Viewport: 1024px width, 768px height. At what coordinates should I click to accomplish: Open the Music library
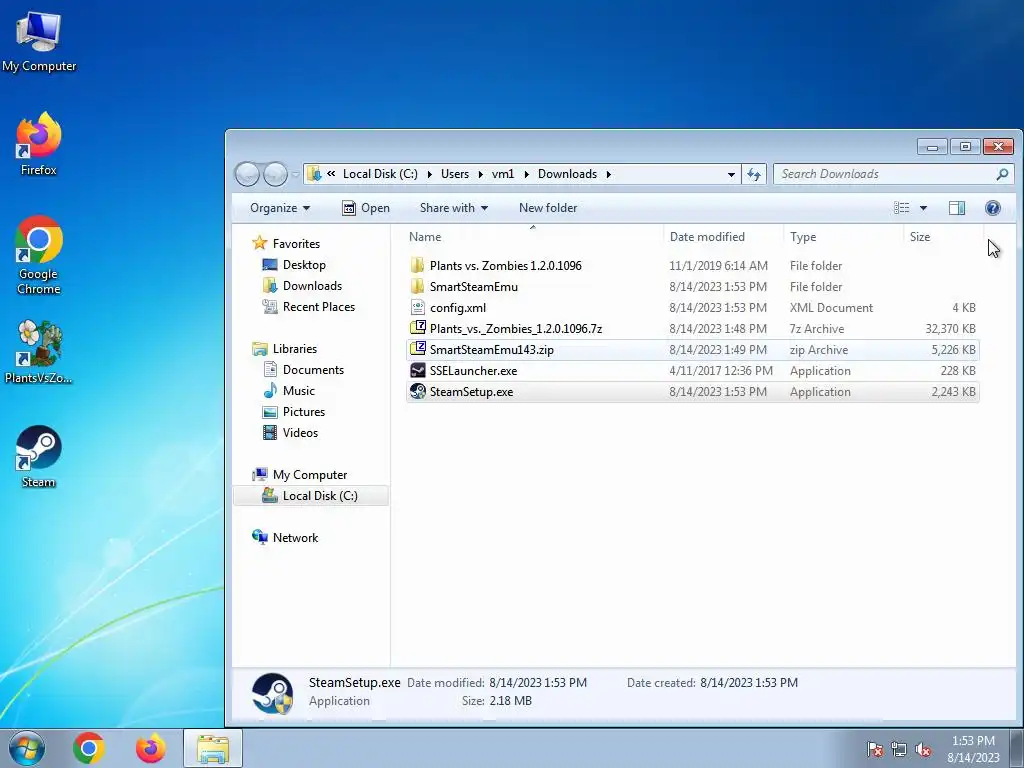(298, 391)
